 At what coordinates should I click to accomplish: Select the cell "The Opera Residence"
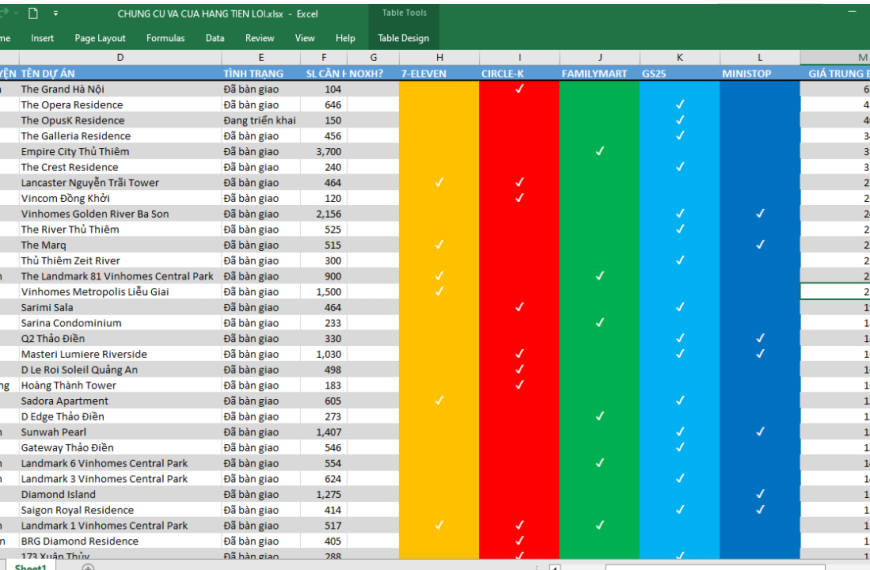click(120, 104)
